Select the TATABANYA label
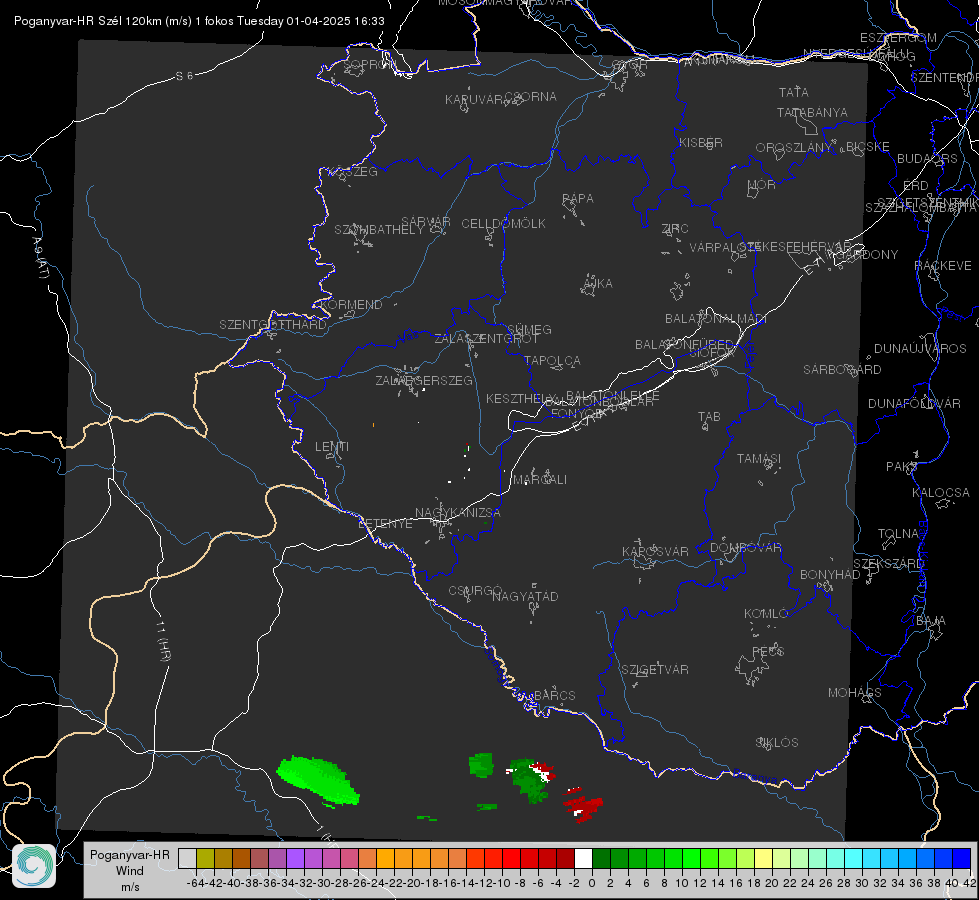The height and width of the screenshot is (900, 979). coord(812,112)
